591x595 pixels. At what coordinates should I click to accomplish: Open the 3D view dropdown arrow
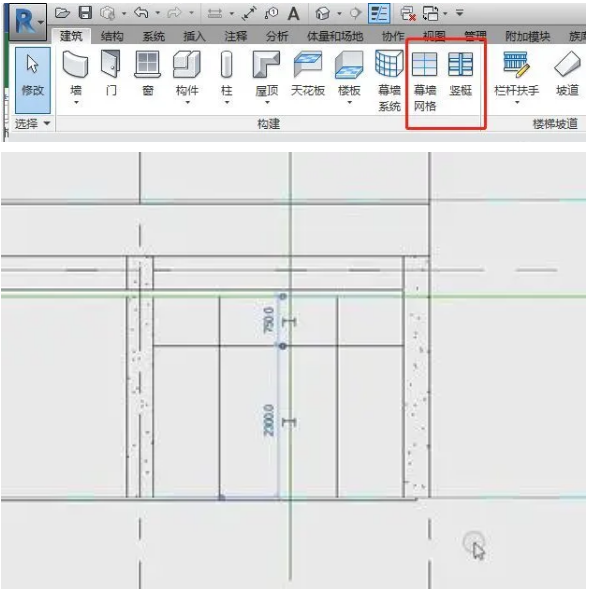coord(339,14)
